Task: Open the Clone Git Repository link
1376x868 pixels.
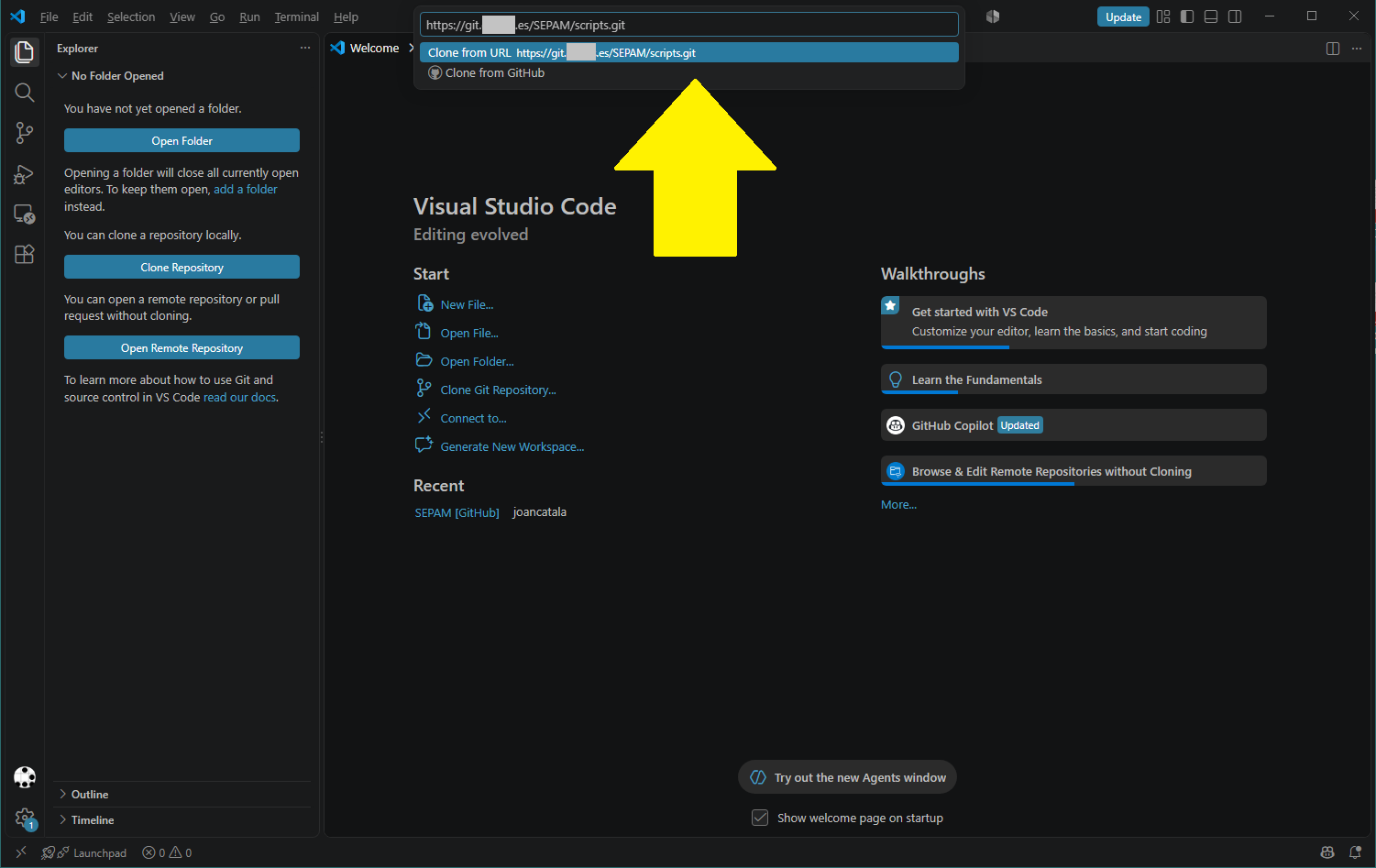Action: (x=498, y=390)
